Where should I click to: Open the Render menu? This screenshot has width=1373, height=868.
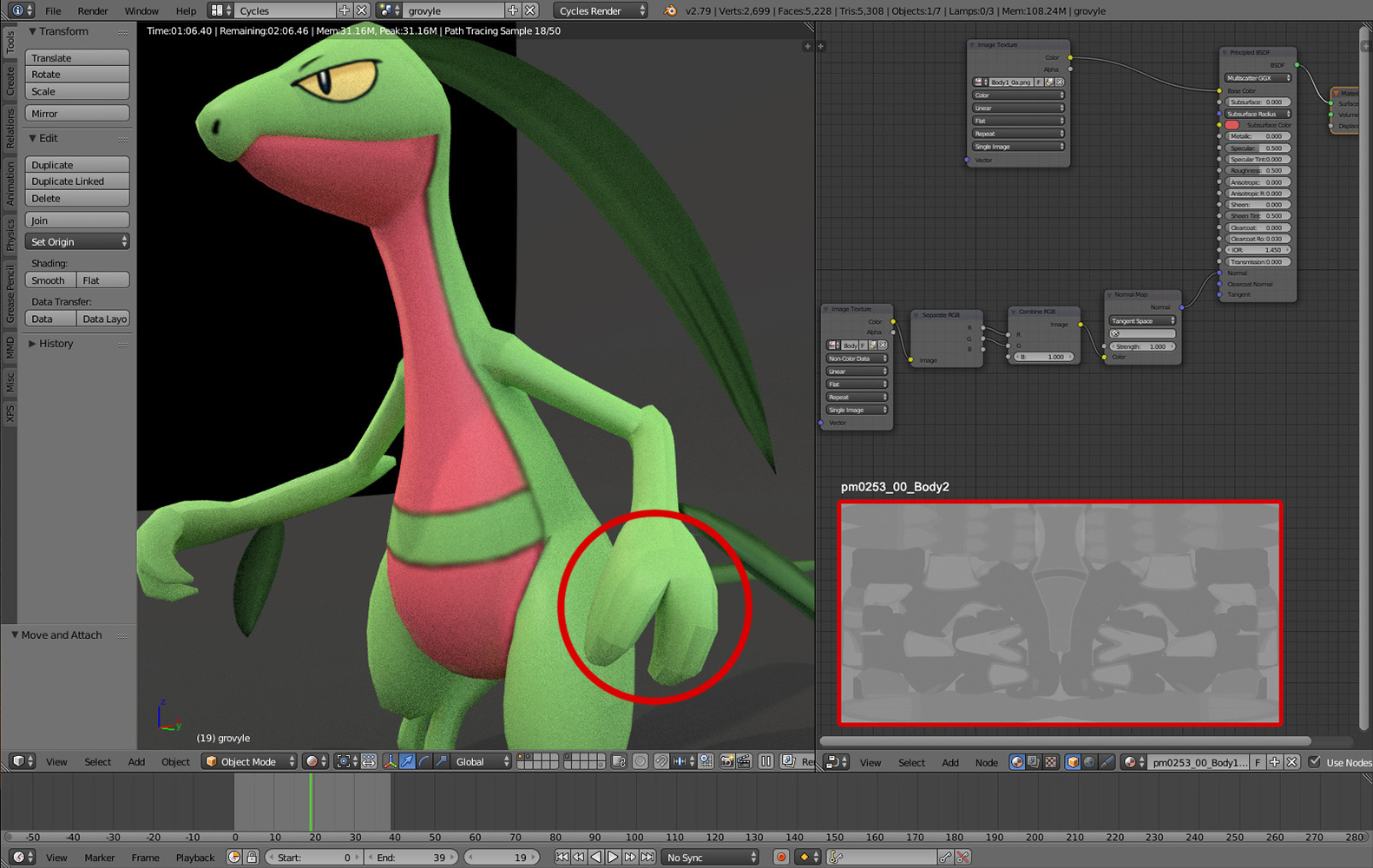click(x=93, y=10)
